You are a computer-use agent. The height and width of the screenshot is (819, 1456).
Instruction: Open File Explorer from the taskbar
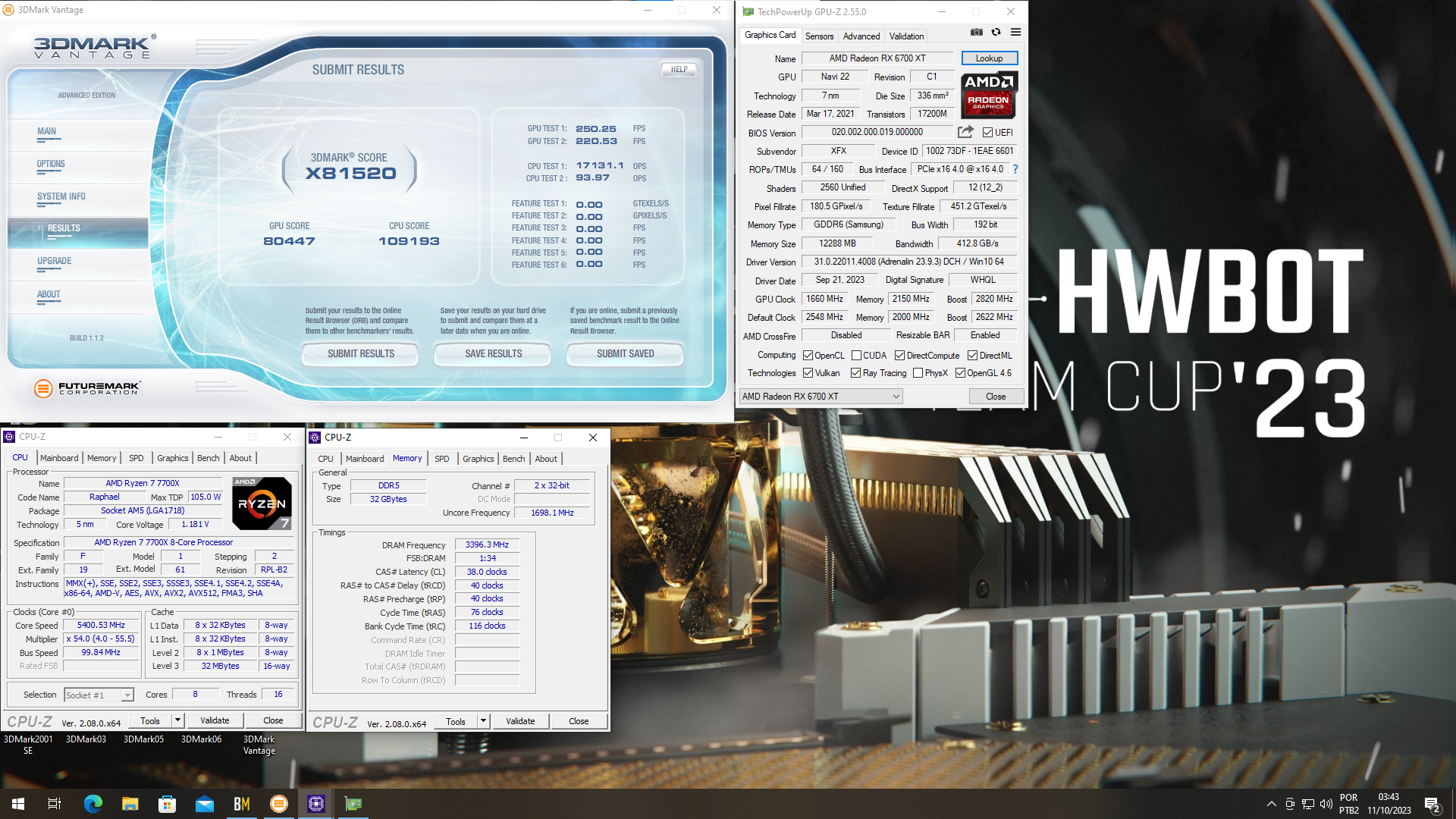[130, 804]
